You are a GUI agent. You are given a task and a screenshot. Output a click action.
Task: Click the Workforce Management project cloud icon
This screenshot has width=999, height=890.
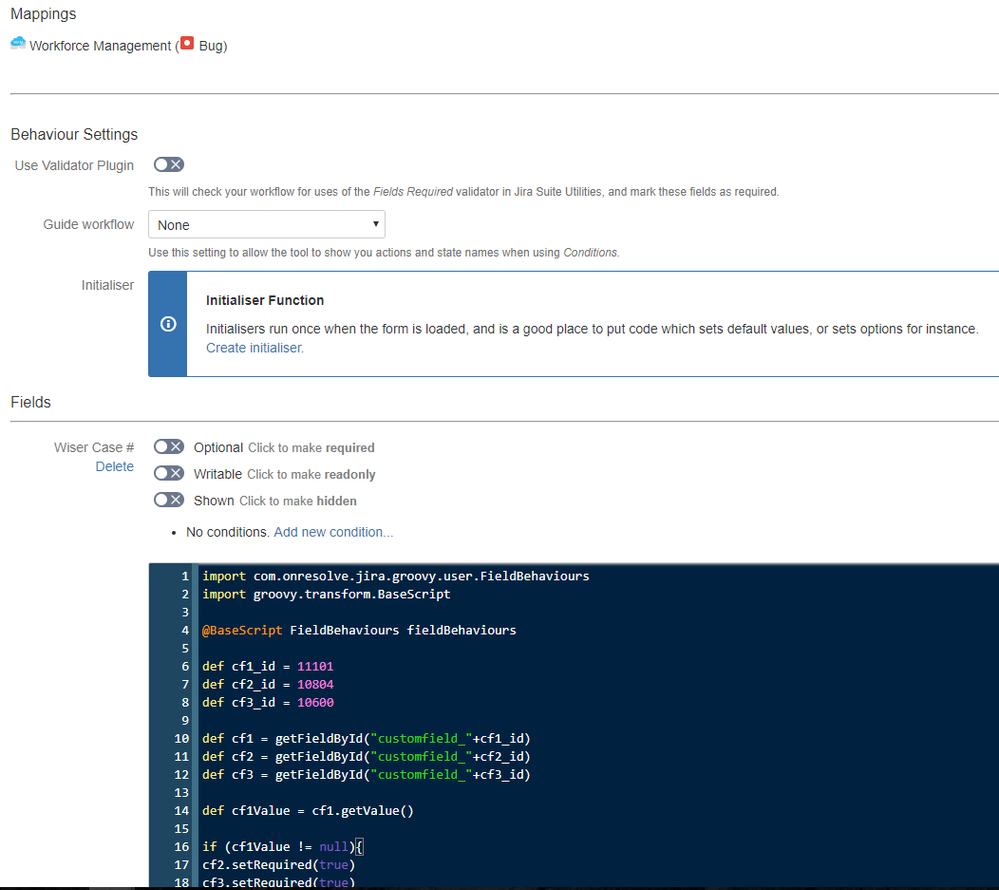point(18,44)
